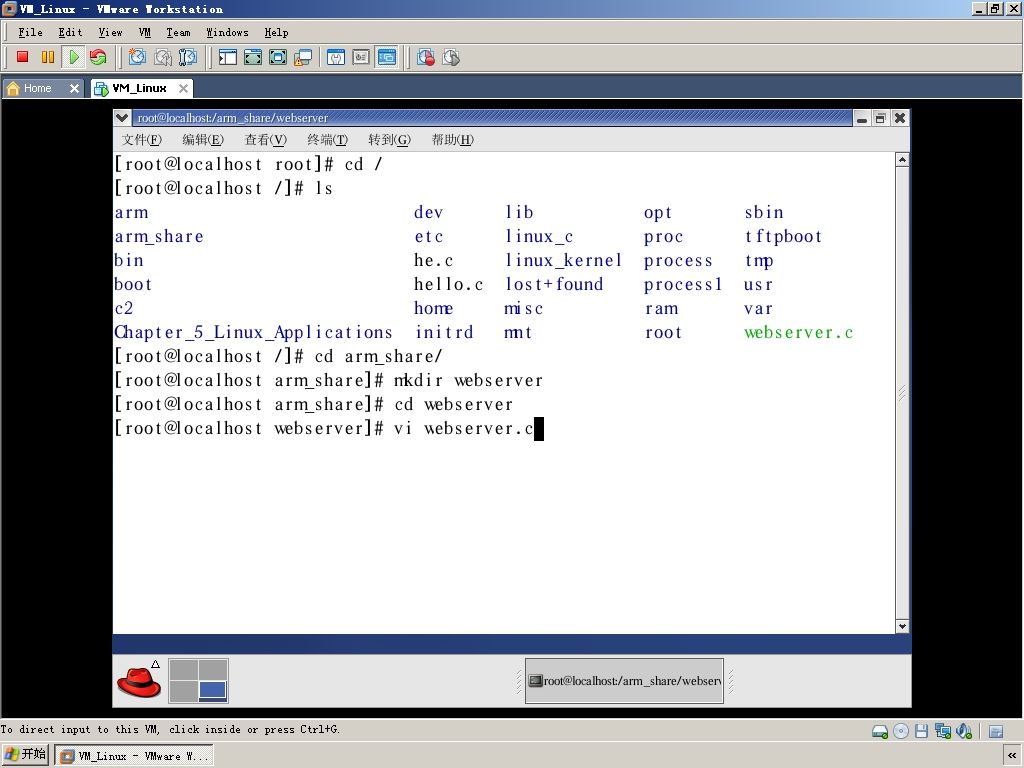Screen dimensions: 1024x768
Task: Open the Windows menu in VMware
Action: (227, 32)
